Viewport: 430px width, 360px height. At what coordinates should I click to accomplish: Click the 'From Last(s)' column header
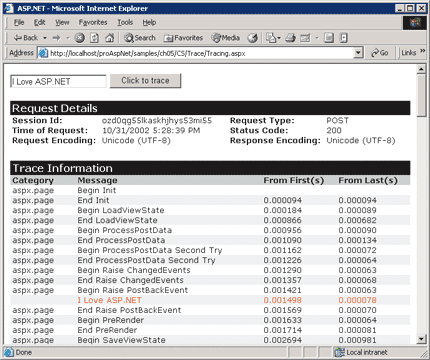(x=368, y=180)
